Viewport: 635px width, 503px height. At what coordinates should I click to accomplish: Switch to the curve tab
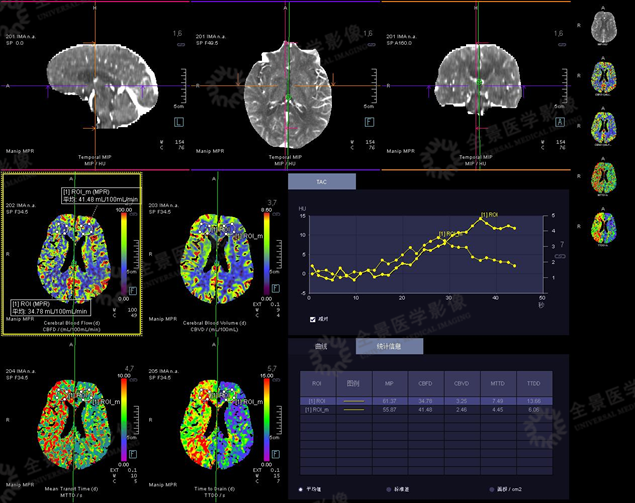tap(321, 346)
